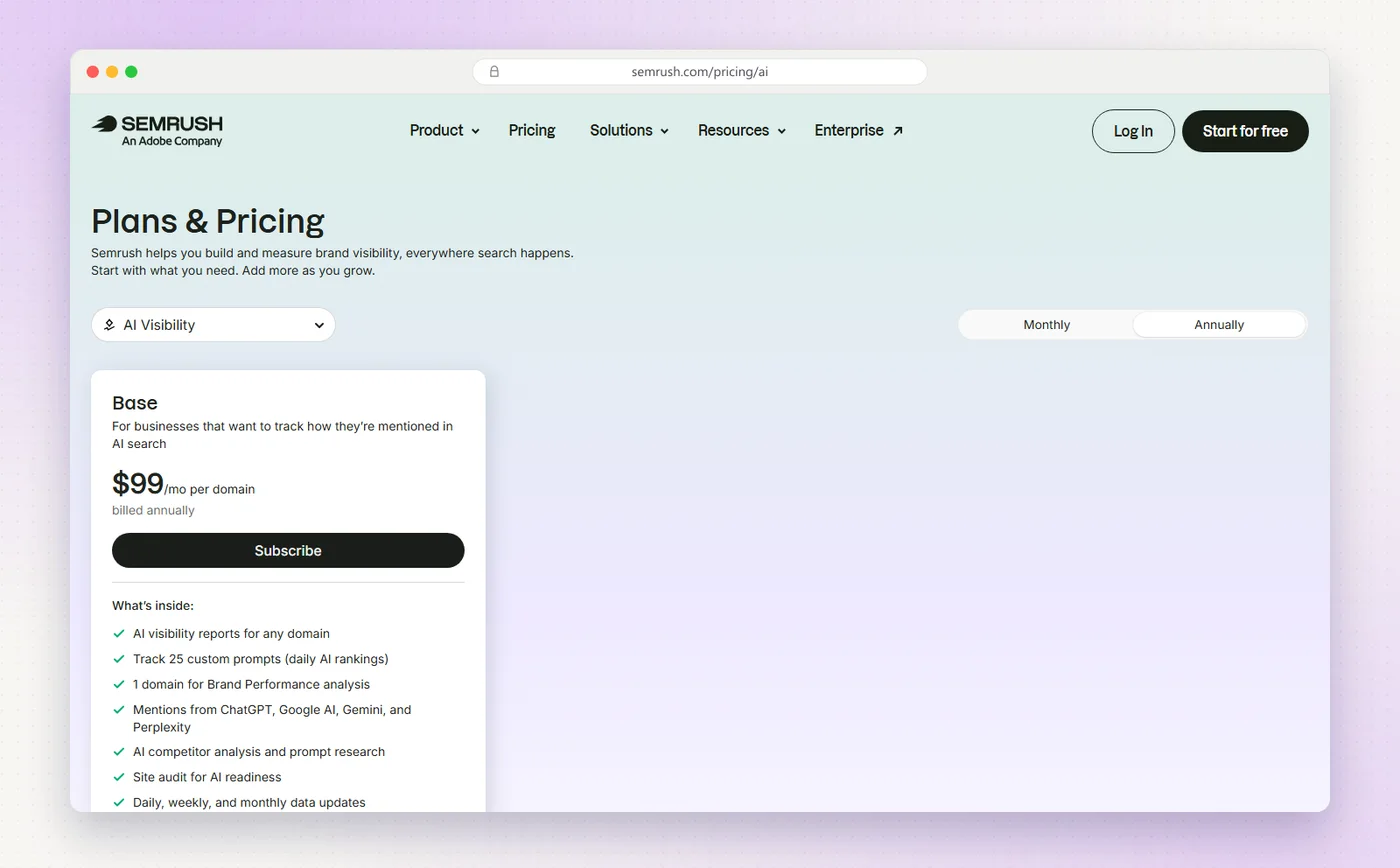The image size is (1400, 868).
Task: Click '1 domain for Brand Performance analysis'
Action: point(251,685)
